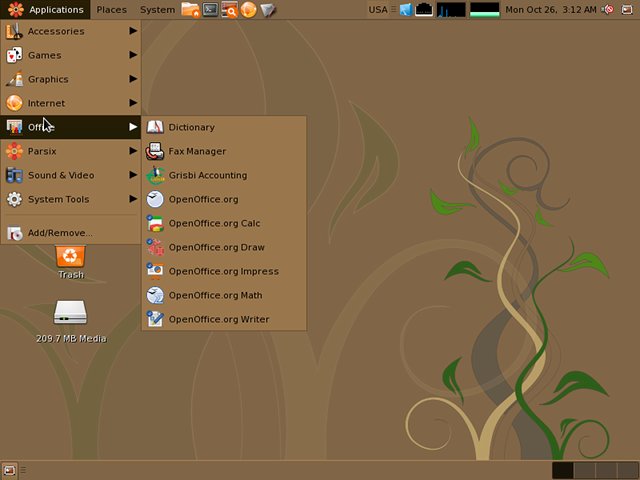Expand the Accessories submenu arrow
This screenshot has height=480, width=640.
(x=133, y=31)
